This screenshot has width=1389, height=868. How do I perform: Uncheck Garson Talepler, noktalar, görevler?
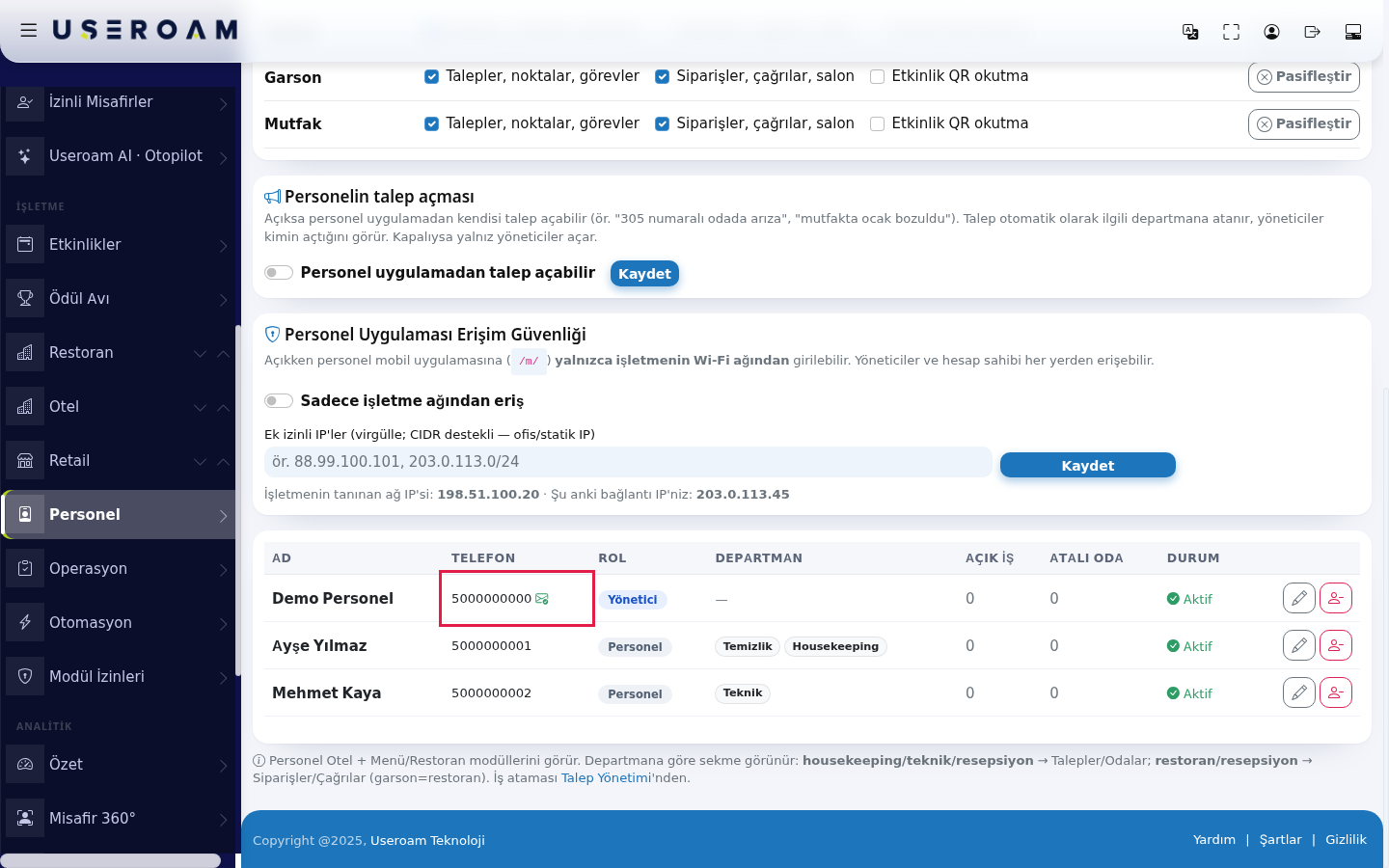432,77
